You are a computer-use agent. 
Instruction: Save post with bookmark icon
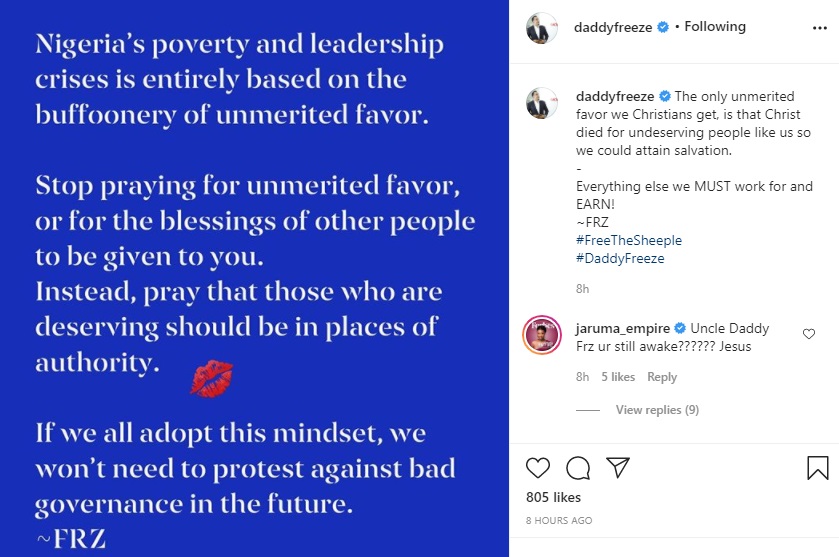(817, 468)
